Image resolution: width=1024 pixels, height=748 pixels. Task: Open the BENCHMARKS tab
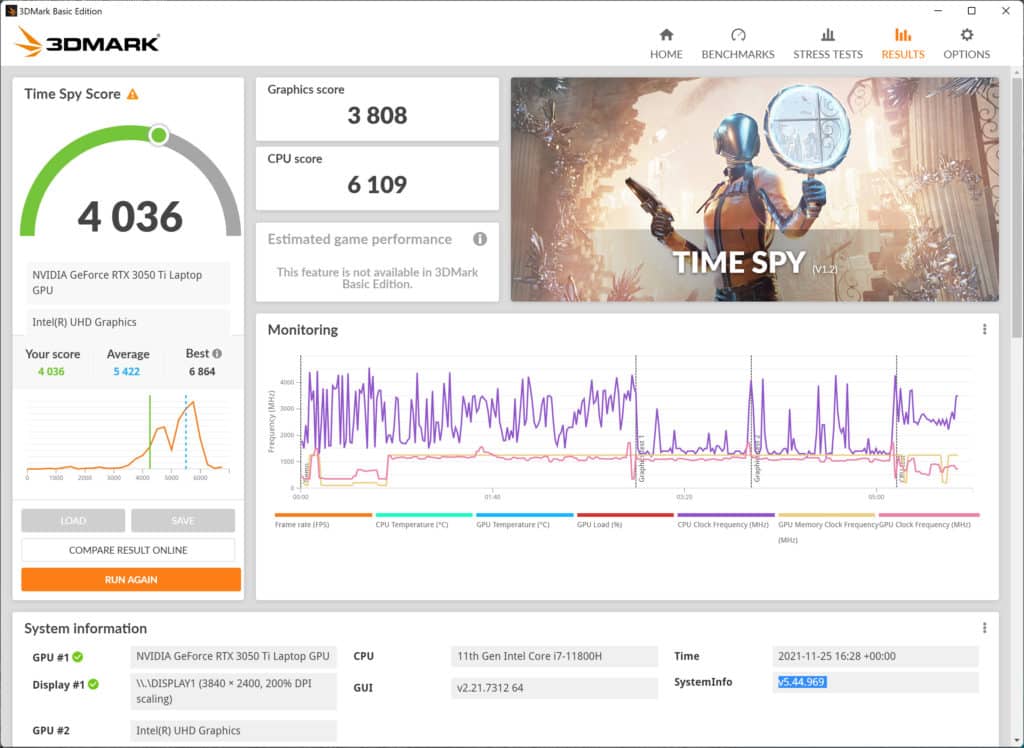(x=738, y=44)
